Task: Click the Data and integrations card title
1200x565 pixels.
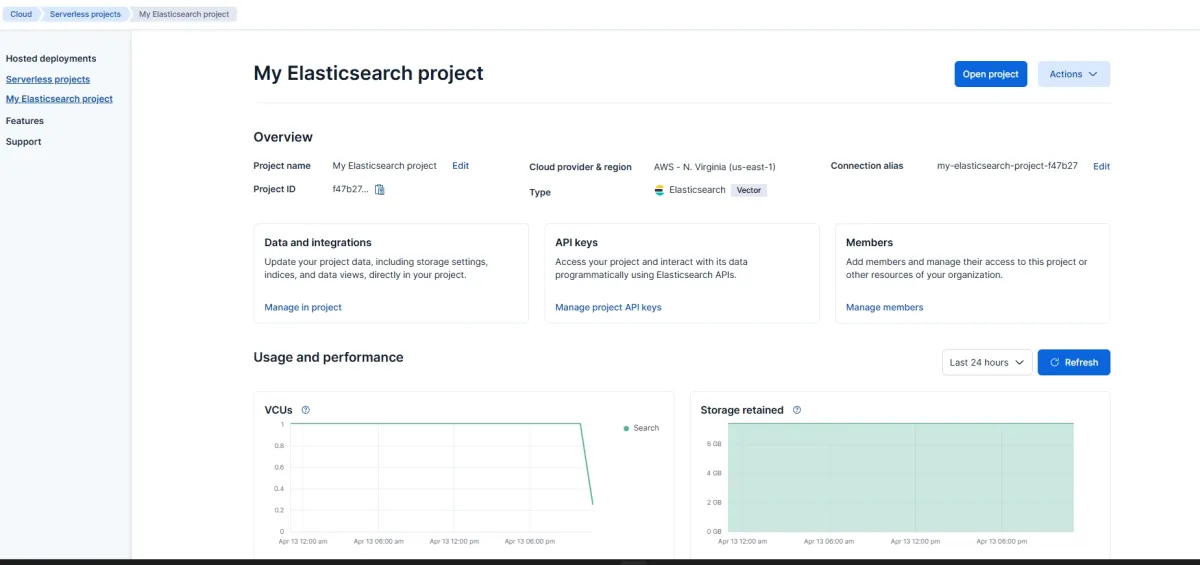Action: [x=318, y=243]
